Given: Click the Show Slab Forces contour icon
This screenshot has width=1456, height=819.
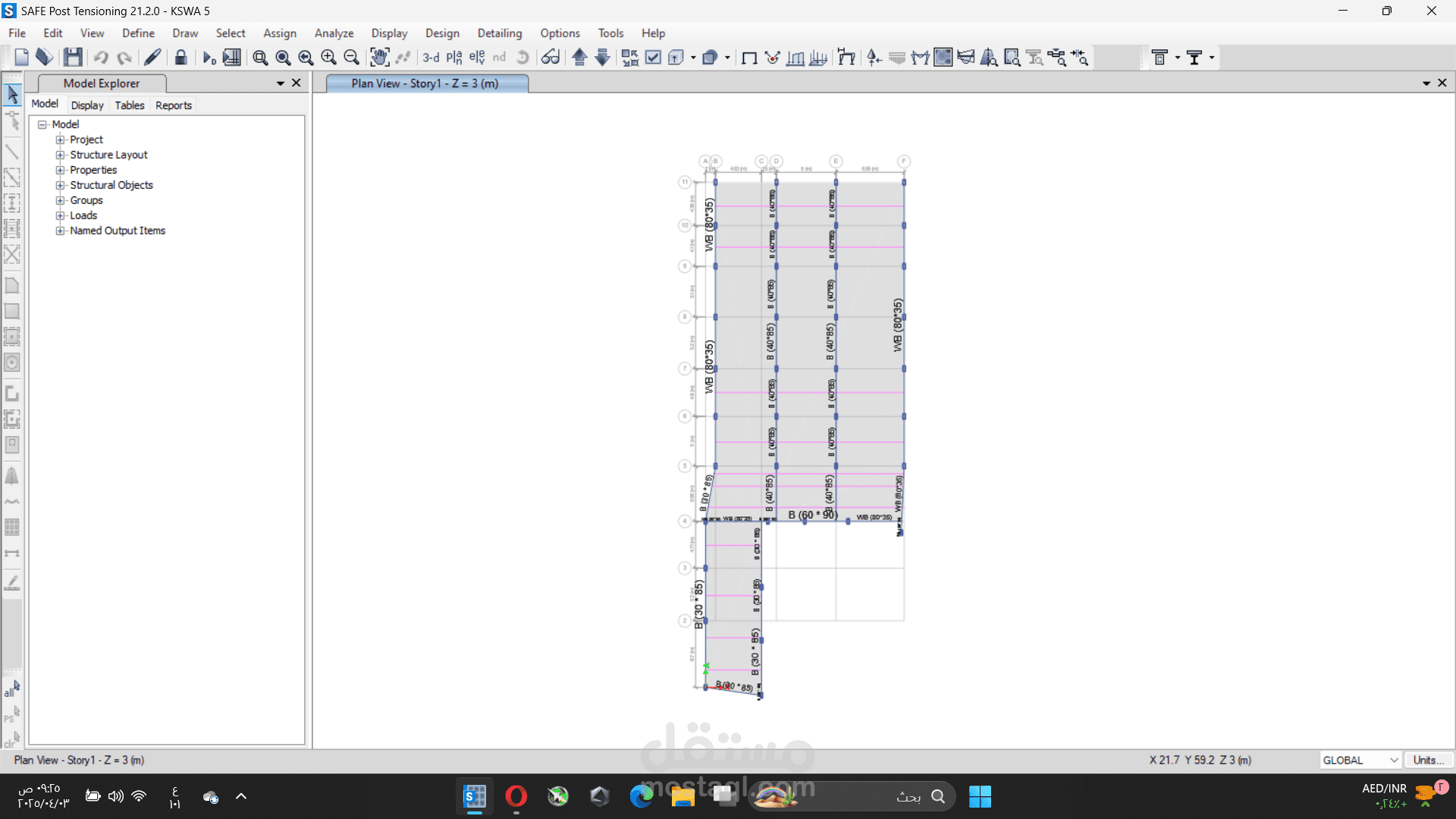Looking at the screenshot, I should [x=943, y=58].
